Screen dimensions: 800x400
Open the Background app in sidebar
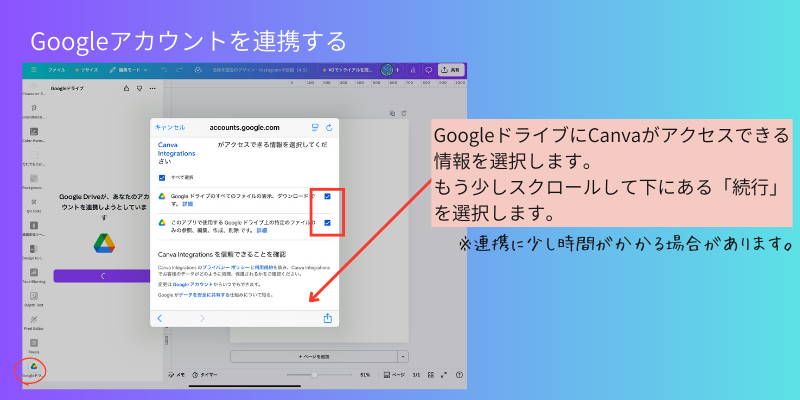point(34,181)
